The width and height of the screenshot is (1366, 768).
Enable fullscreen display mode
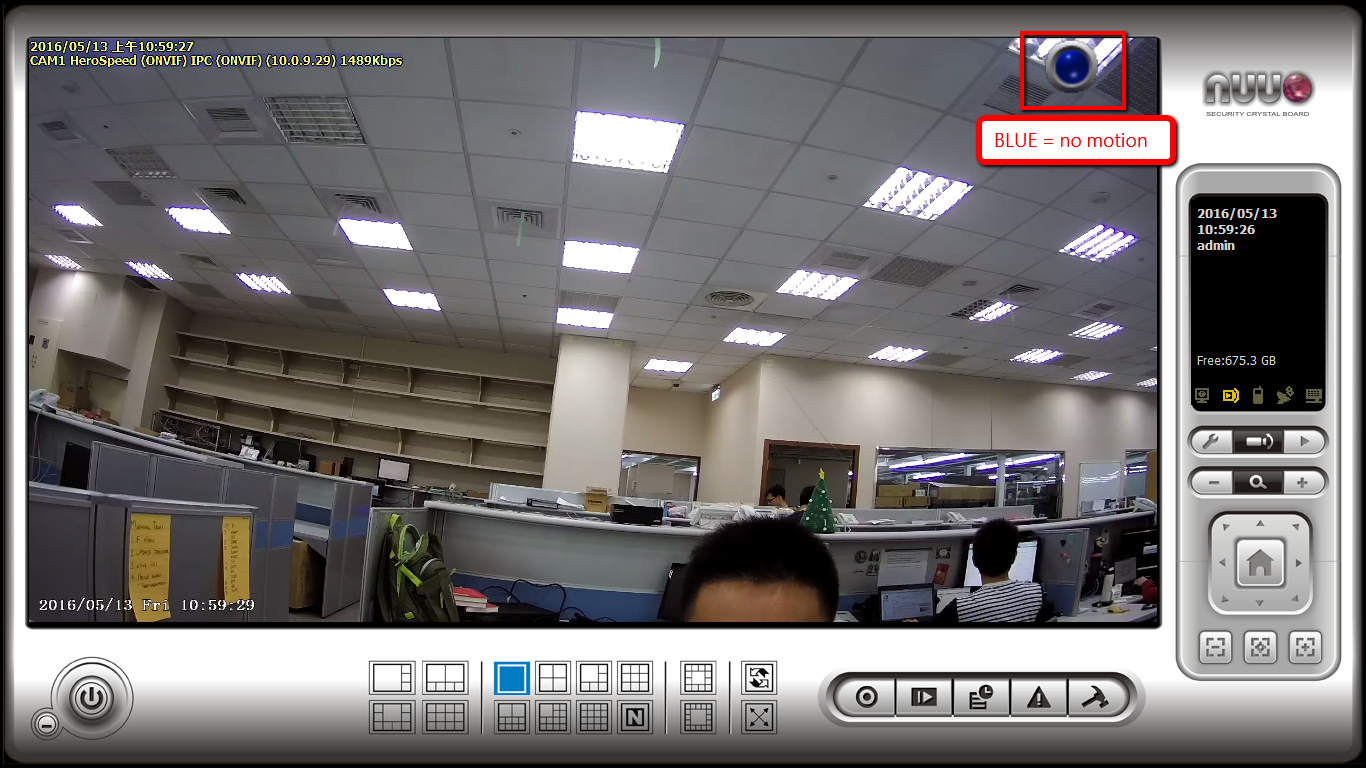[x=757, y=717]
